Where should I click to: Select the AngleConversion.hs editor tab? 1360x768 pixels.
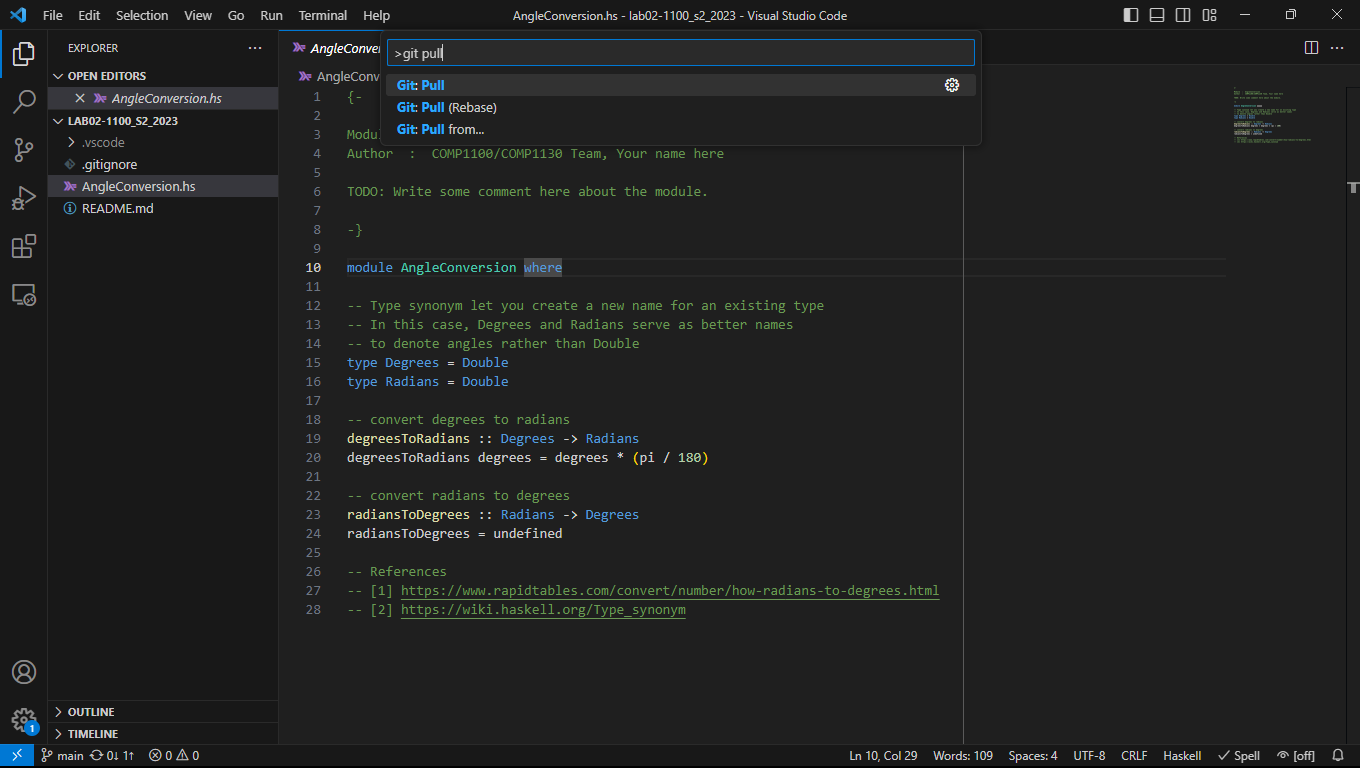(333, 48)
